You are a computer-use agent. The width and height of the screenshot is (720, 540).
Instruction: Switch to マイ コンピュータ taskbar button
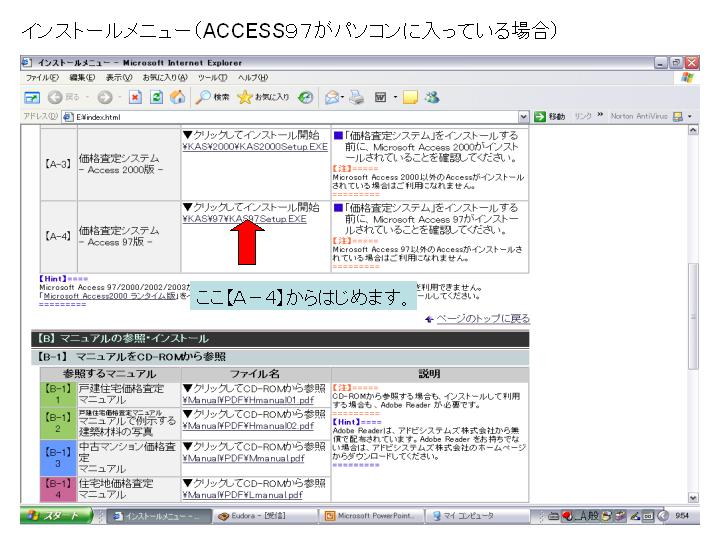pyautogui.click(x=476, y=516)
